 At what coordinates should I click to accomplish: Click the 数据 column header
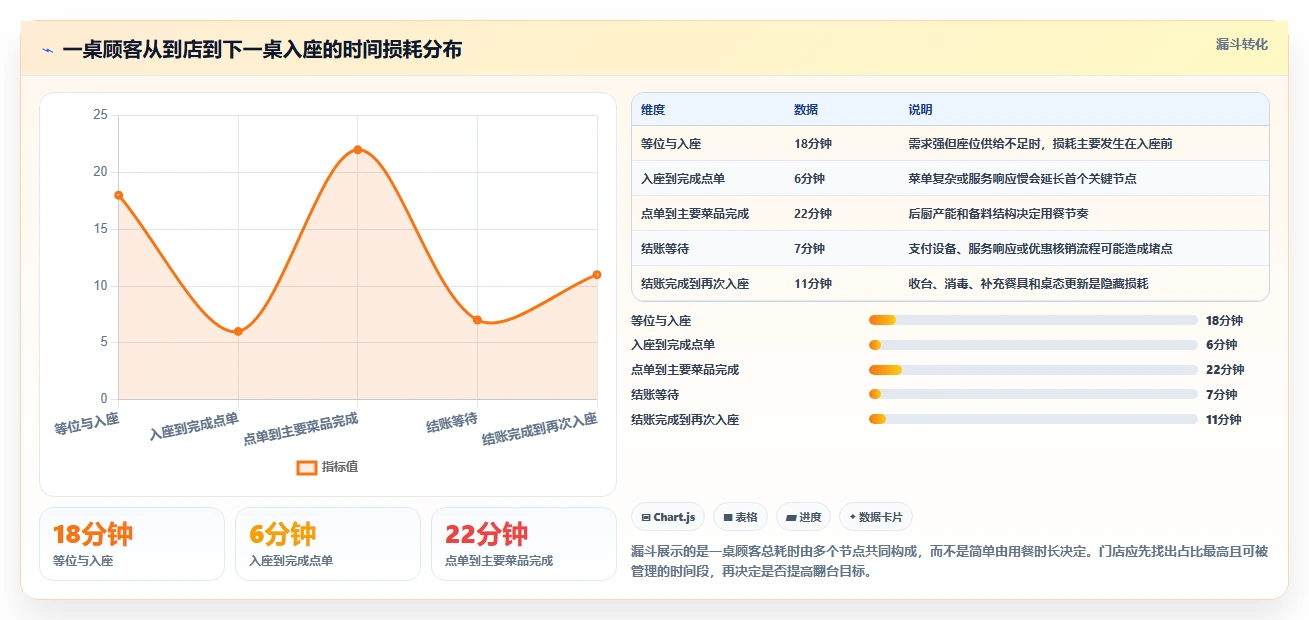pyautogui.click(x=806, y=110)
